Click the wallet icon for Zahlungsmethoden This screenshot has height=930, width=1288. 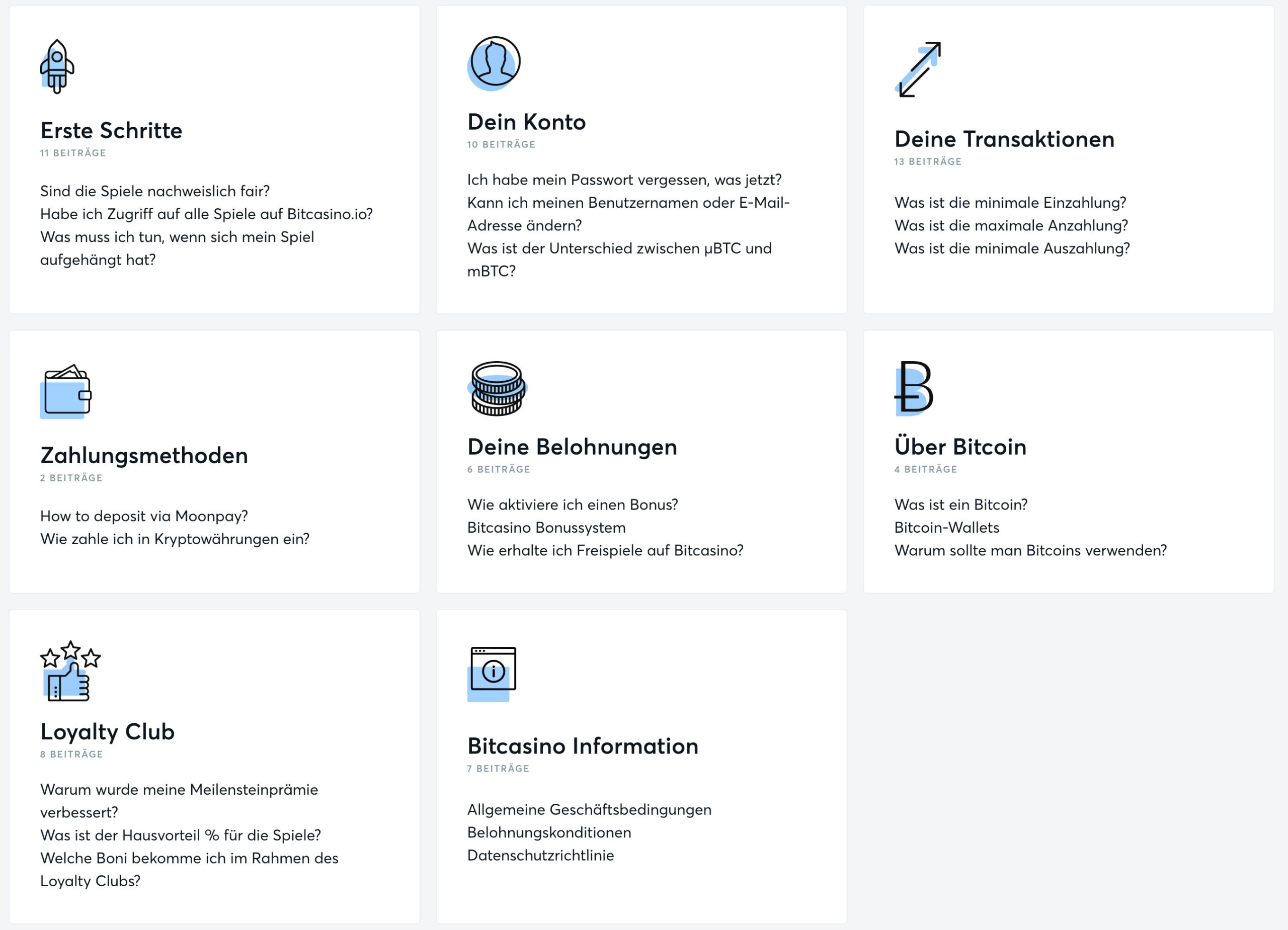[x=66, y=391]
